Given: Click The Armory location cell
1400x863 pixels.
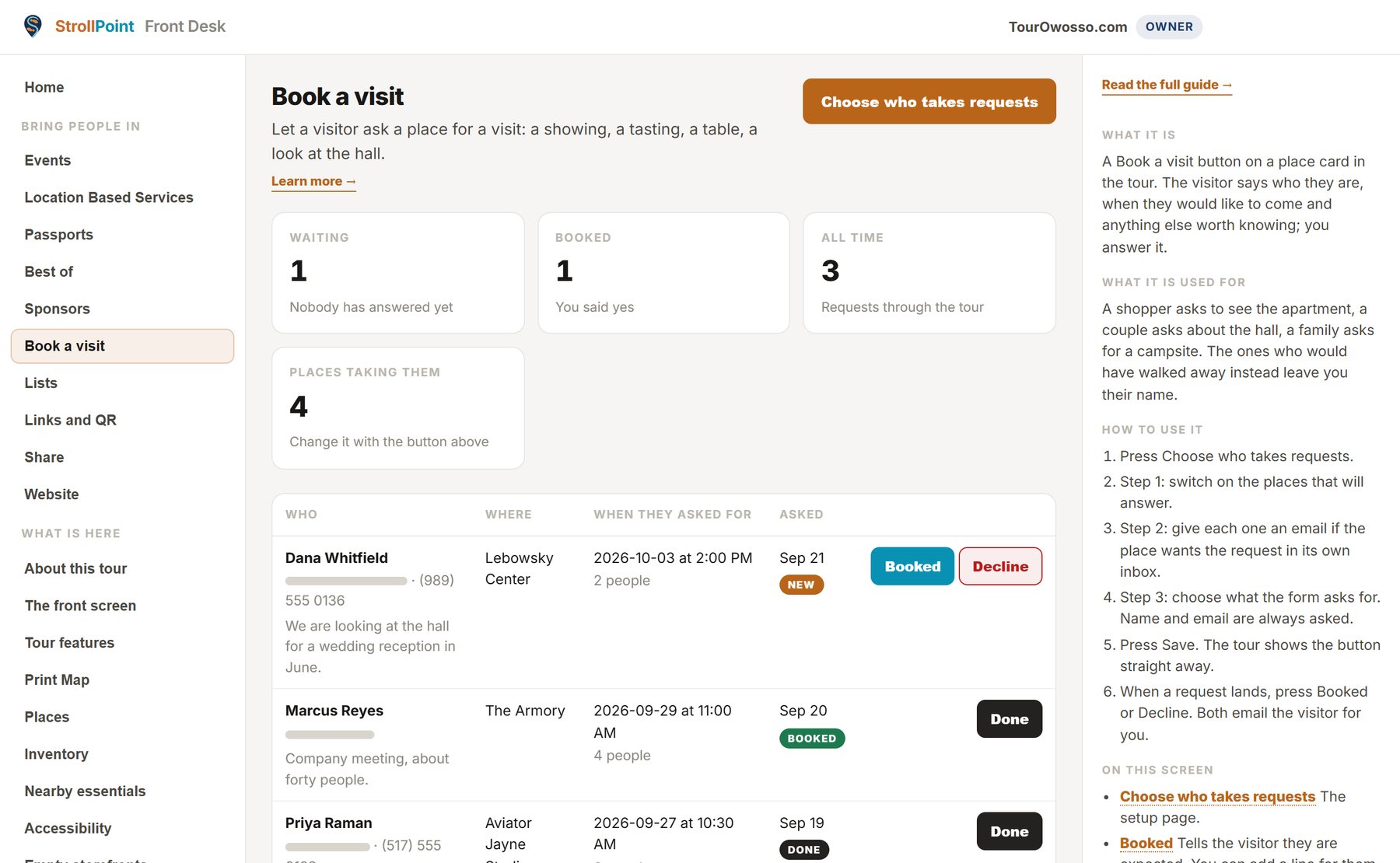Looking at the screenshot, I should click(525, 711).
